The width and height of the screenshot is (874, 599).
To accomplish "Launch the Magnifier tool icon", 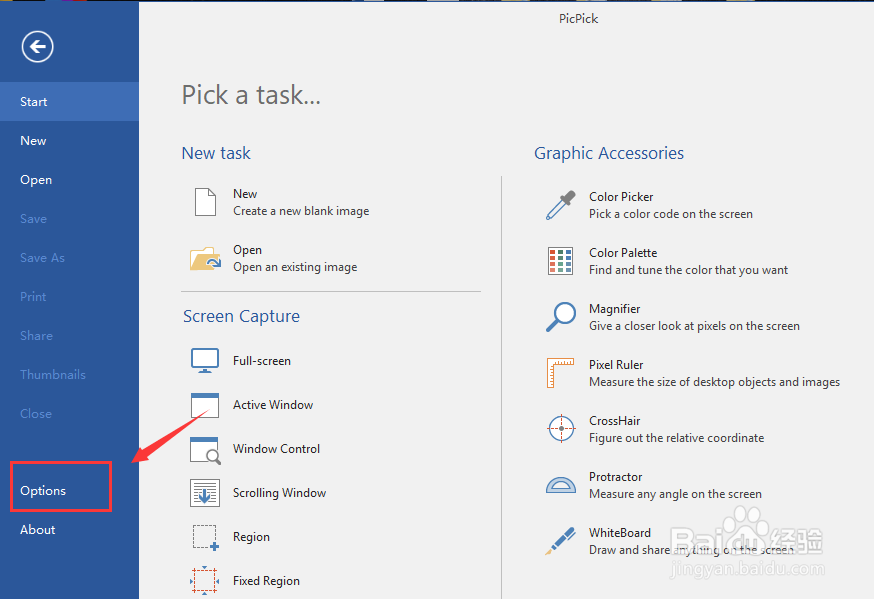I will 560,317.
